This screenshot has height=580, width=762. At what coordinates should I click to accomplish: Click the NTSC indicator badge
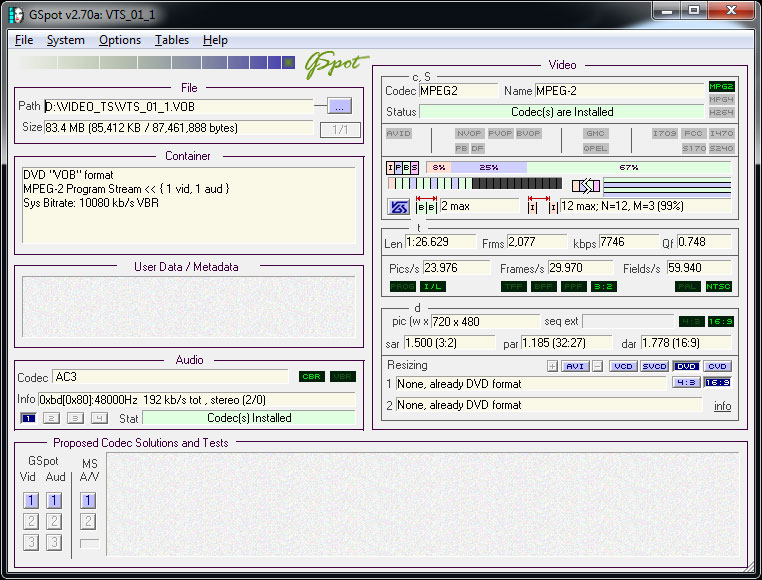click(718, 286)
